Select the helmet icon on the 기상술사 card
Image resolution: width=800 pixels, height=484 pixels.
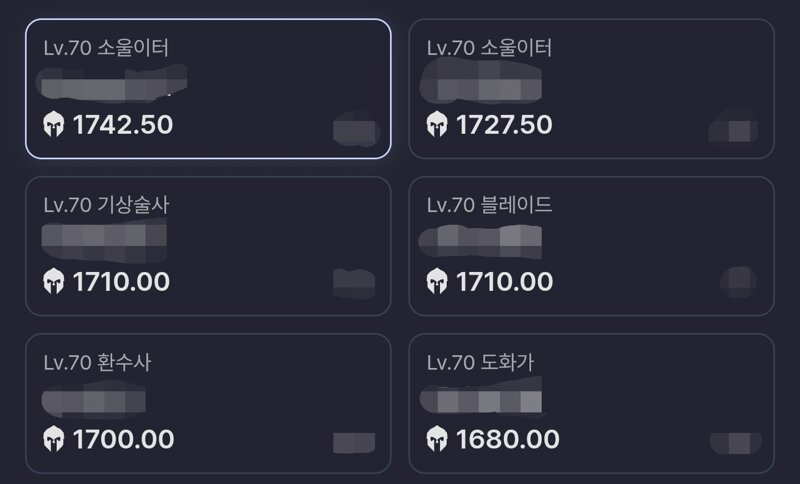[54, 282]
